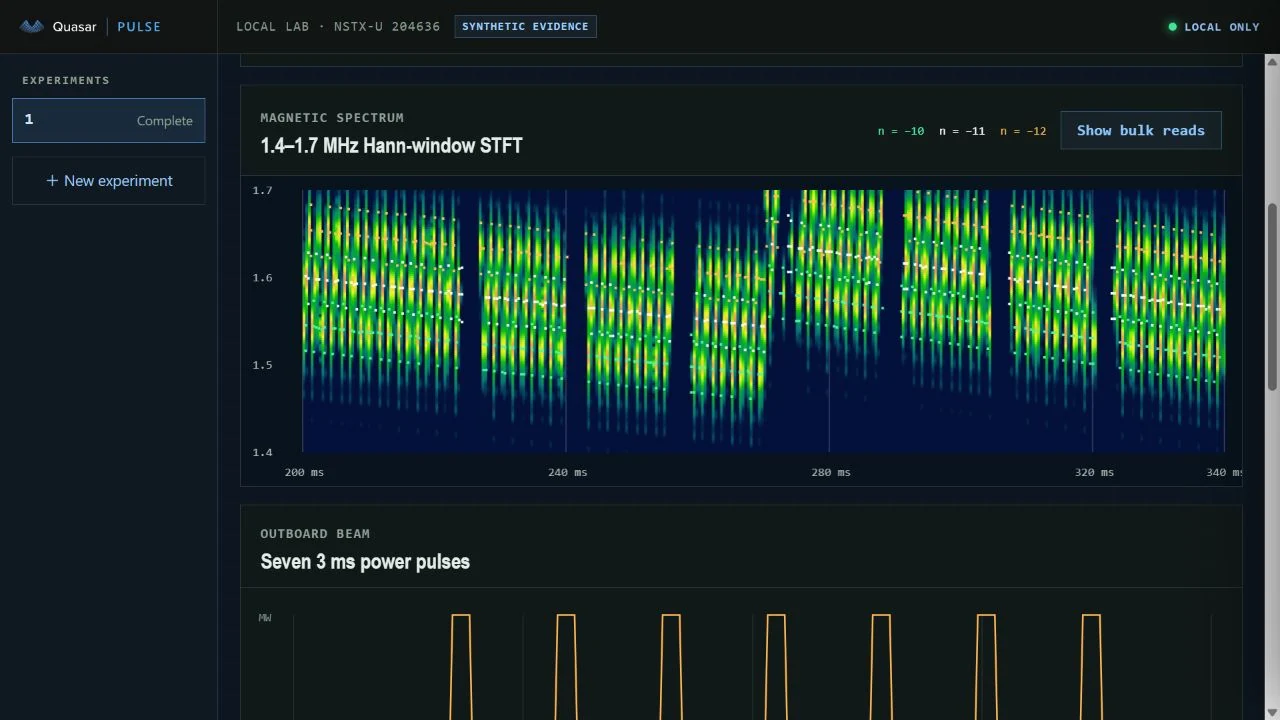Click the MAGNETIC SPECTRUM section label
The height and width of the screenshot is (720, 1280).
point(332,118)
